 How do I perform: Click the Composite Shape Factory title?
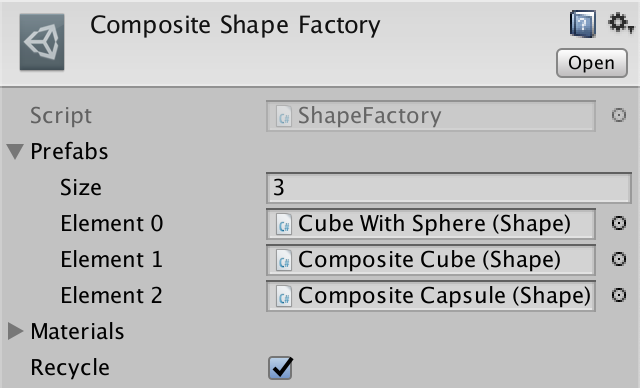point(235,26)
